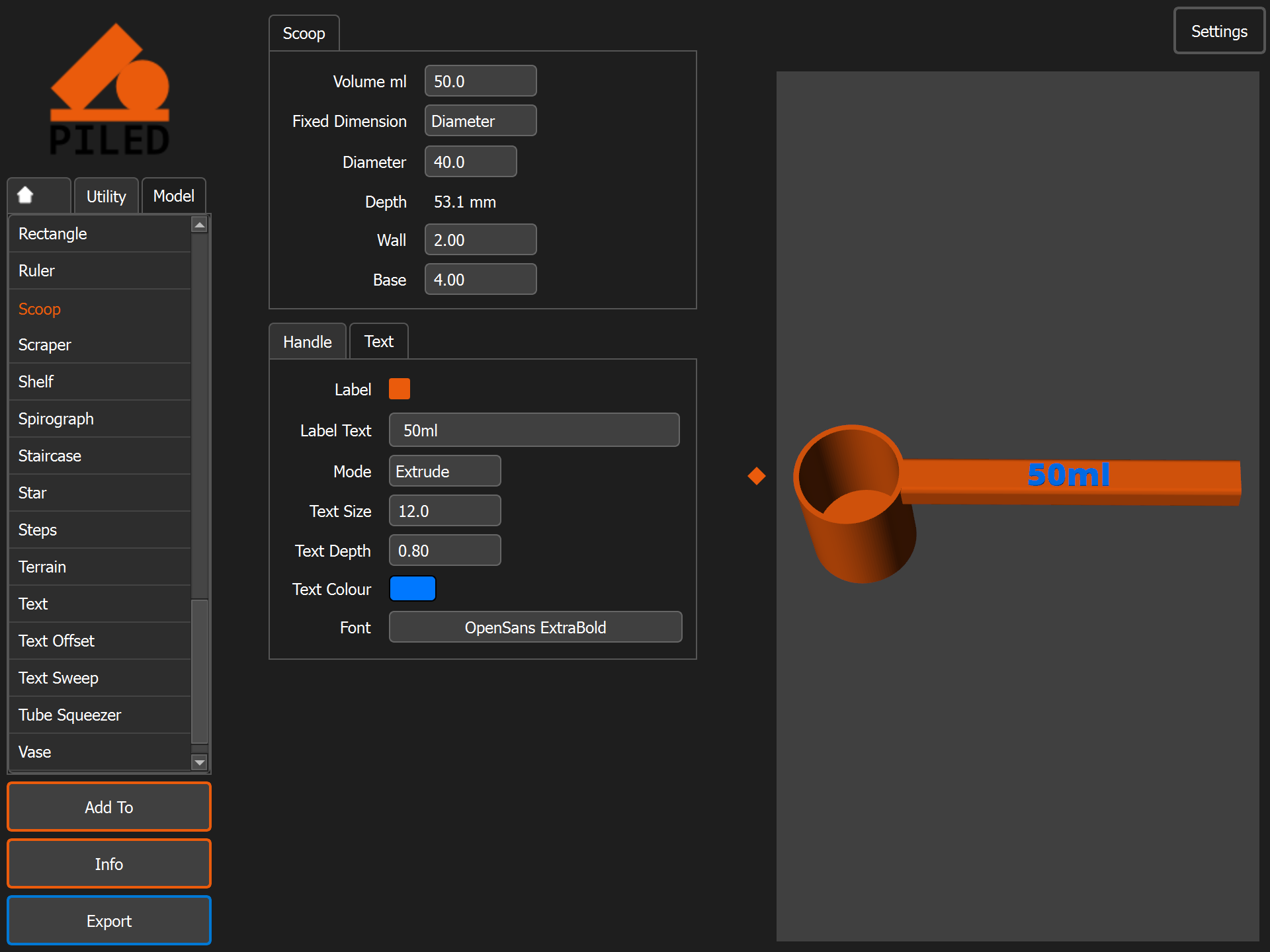Select Spirograph from the model list
The width and height of the screenshot is (1270, 952).
[x=100, y=418]
